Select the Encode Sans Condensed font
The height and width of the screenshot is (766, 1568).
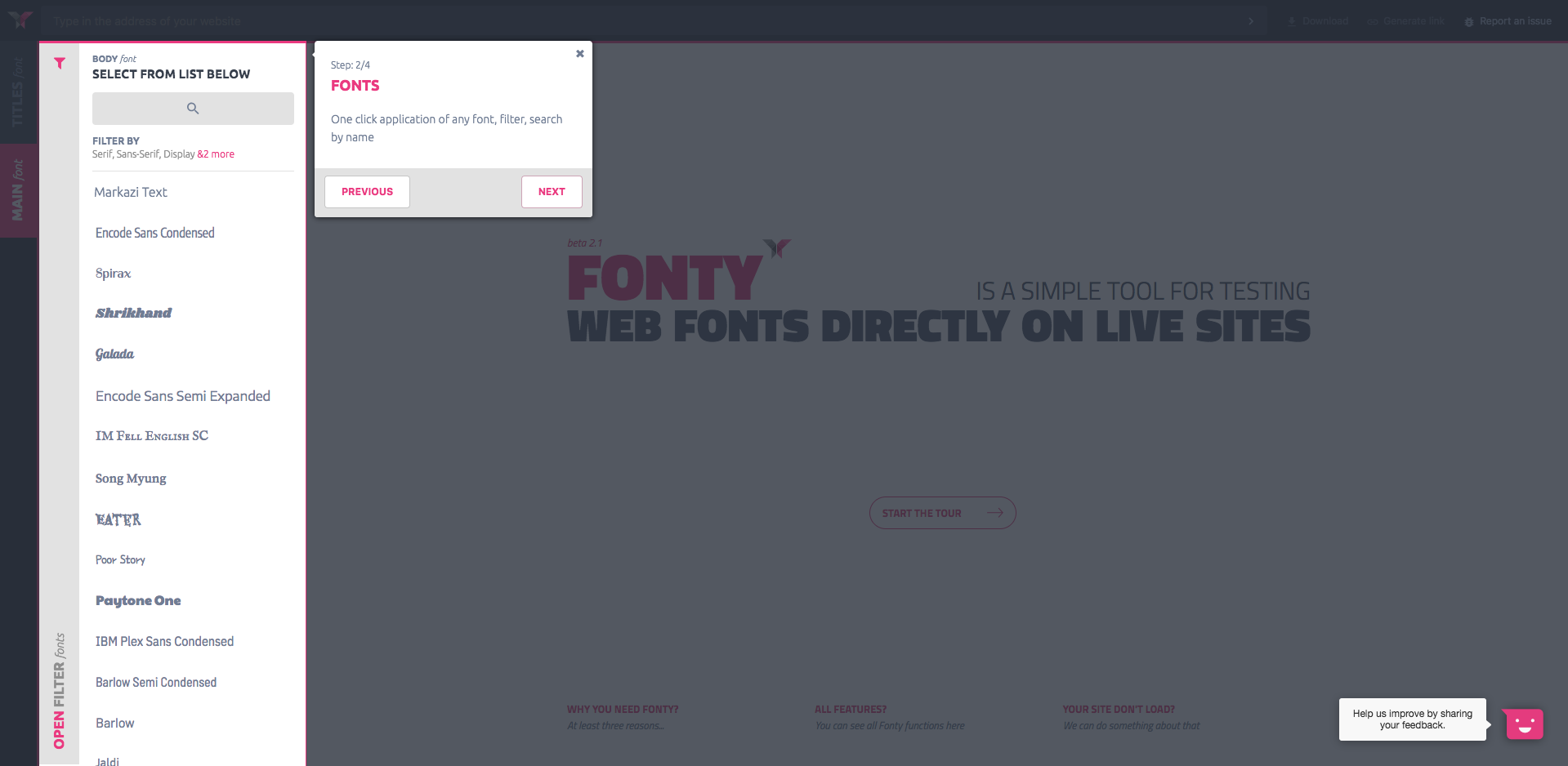click(155, 233)
